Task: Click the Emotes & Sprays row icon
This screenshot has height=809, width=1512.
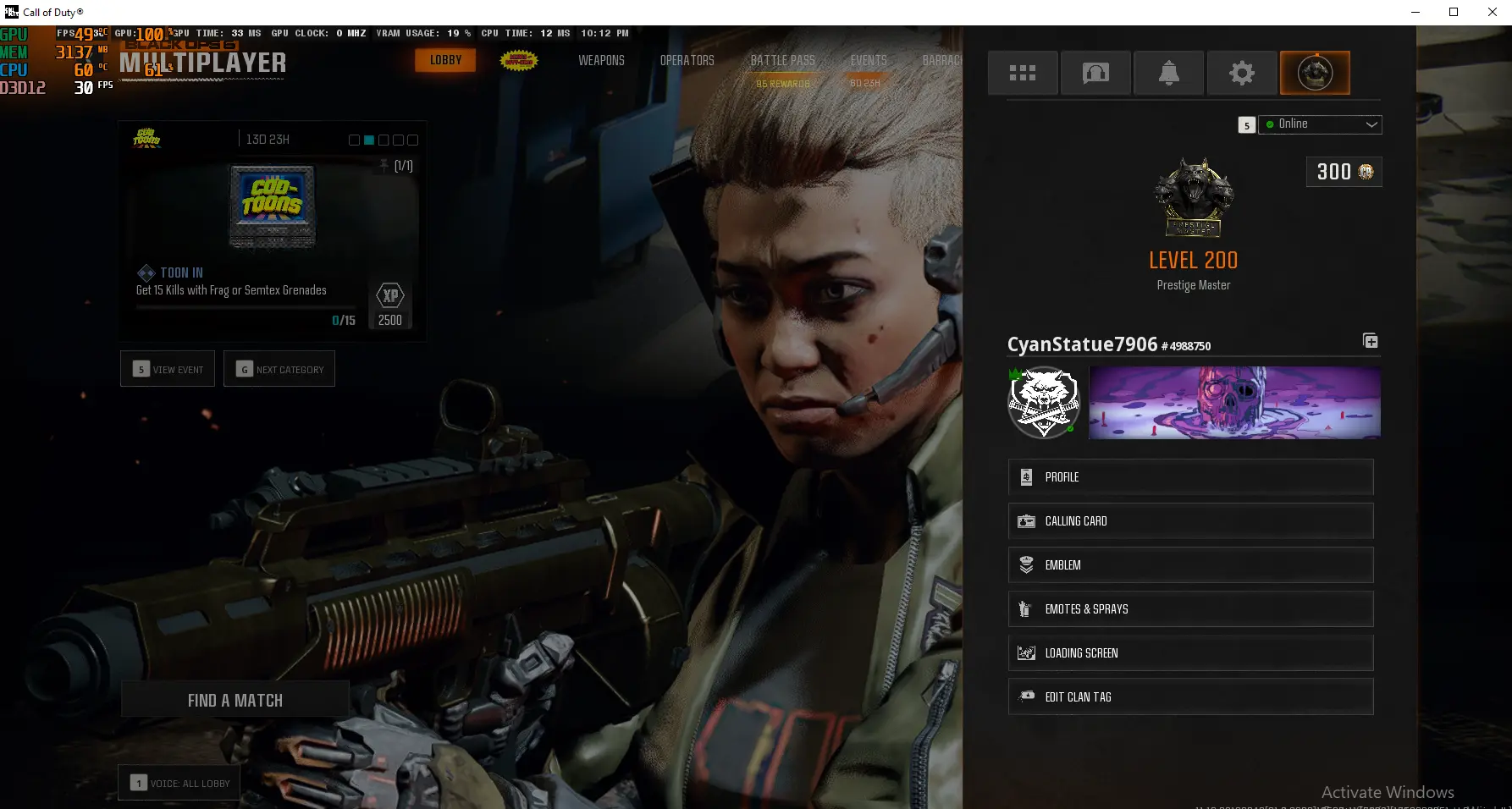Action: click(x=1024, y=609)
